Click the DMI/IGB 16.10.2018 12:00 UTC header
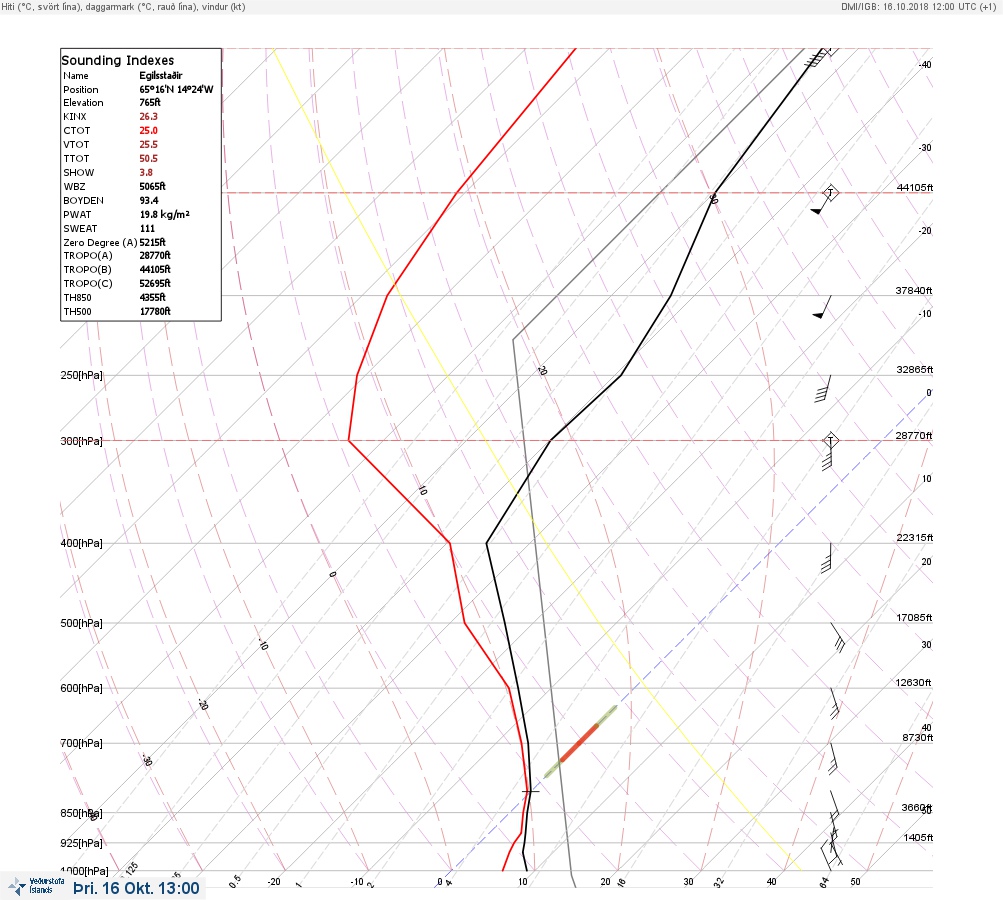The width and height of the screenshot is (1003, 900). [919, 6]
